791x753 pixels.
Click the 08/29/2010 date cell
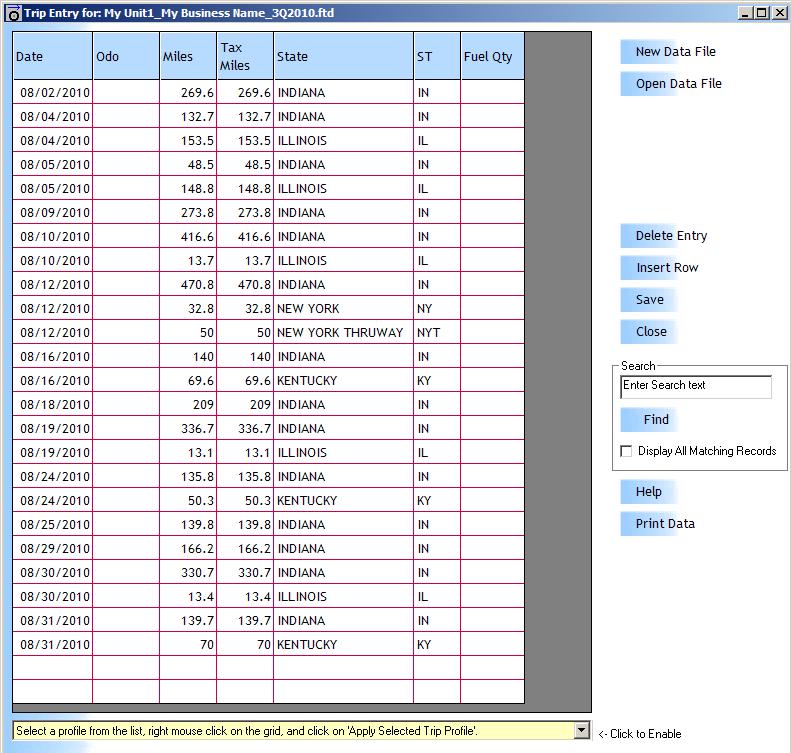coord(52,548)
